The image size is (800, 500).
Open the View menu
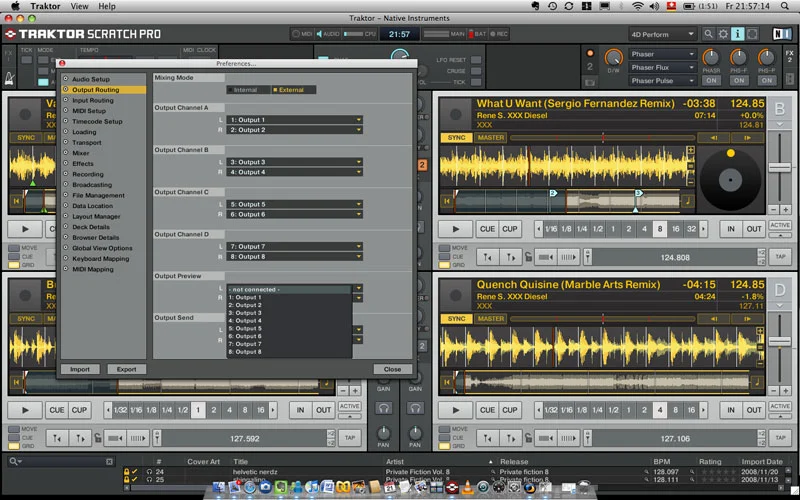[x=79, y=6]
